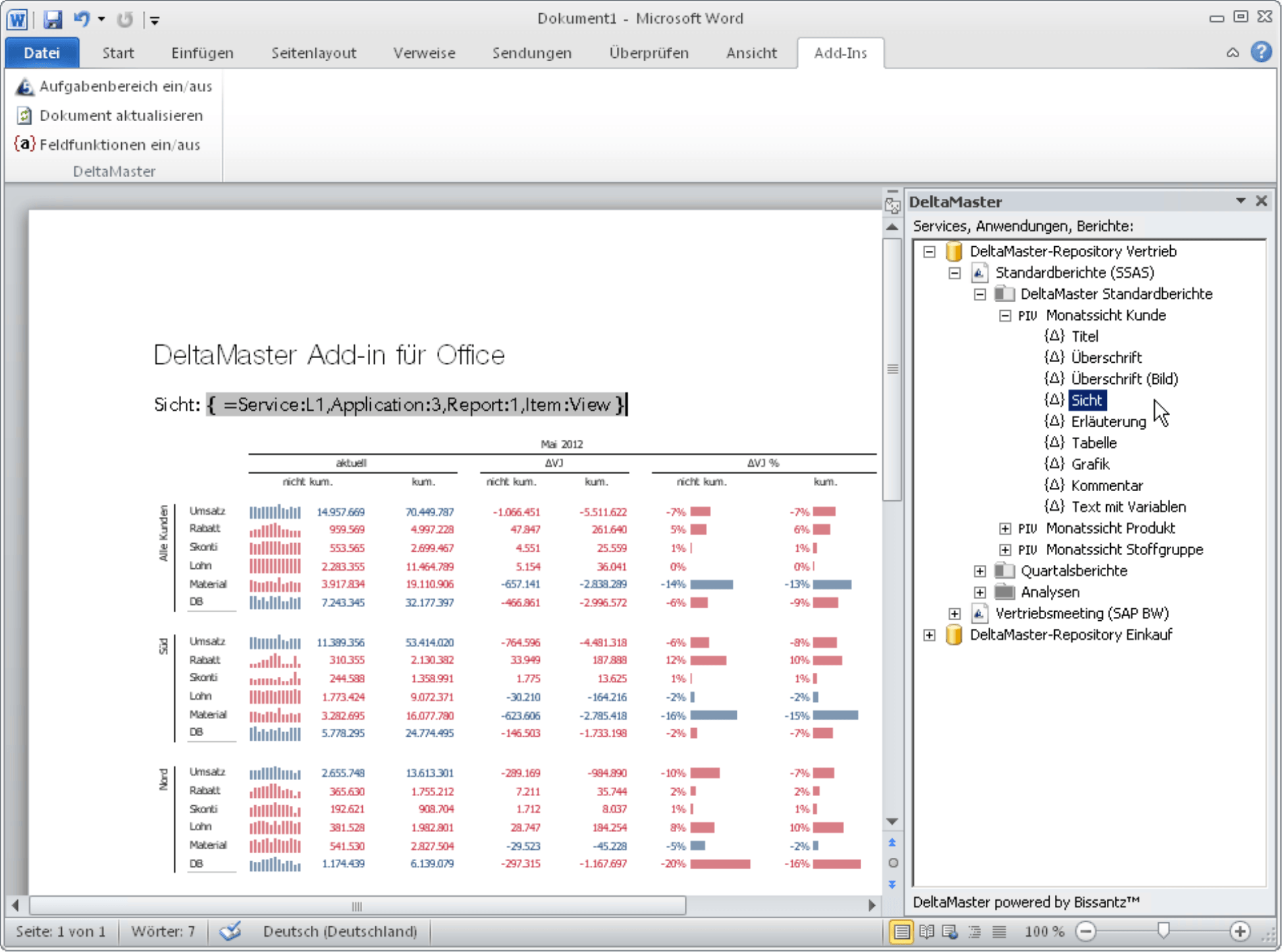
Task: Open the Datei tab
Action: [42, 53]
